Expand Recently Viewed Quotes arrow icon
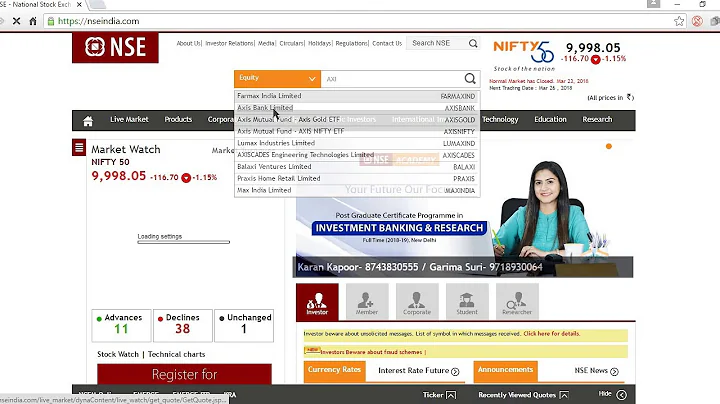Image resolution: width=720 pixels, height=404 pixels. pyautogui.click(x=564, y=395)
